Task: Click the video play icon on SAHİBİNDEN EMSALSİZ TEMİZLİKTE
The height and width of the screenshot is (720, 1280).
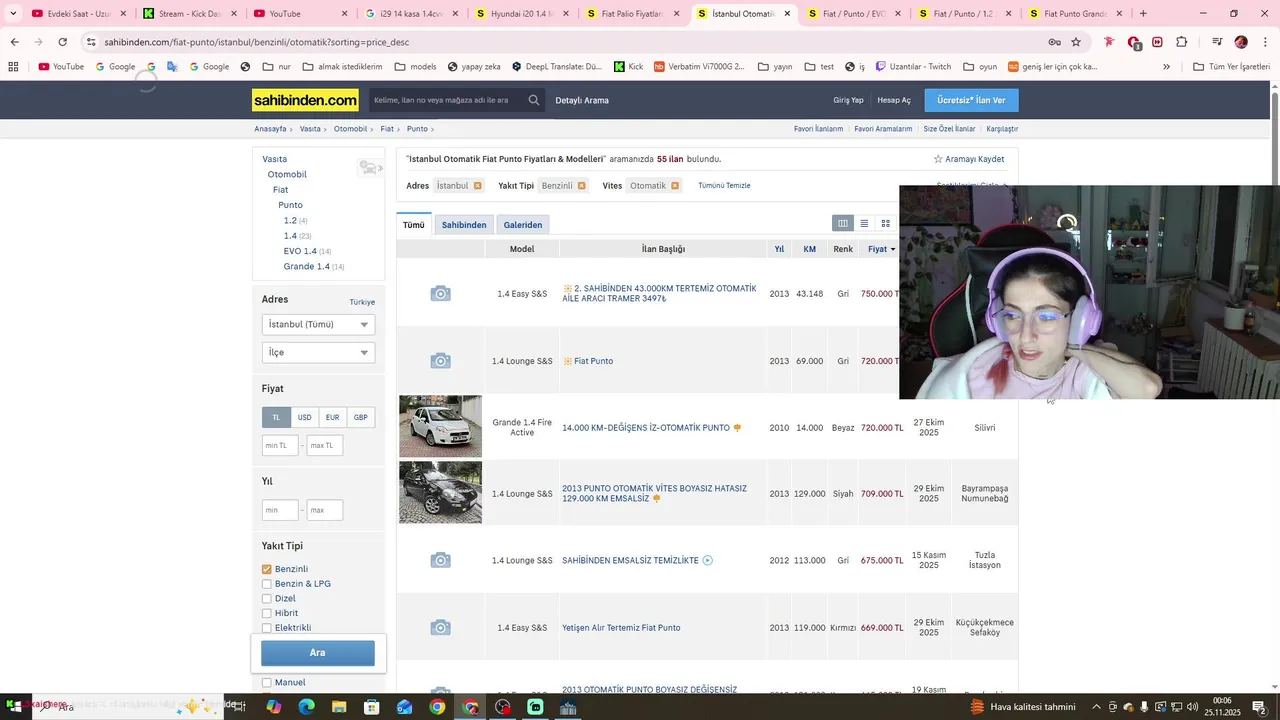Action: click(x=707, y=560)
